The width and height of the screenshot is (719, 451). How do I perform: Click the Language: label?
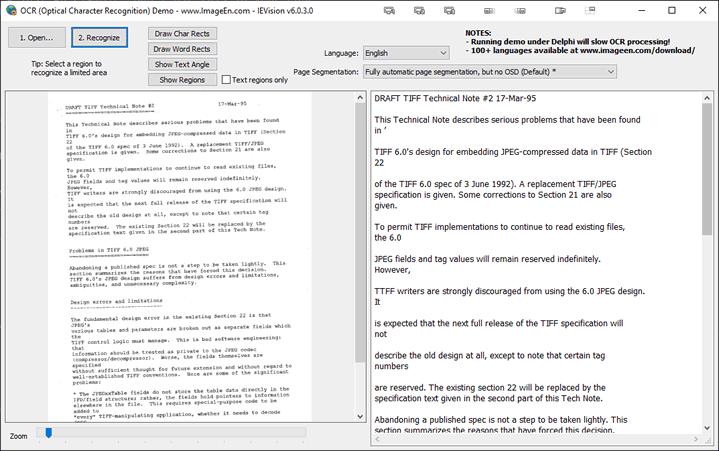point(341,53)
